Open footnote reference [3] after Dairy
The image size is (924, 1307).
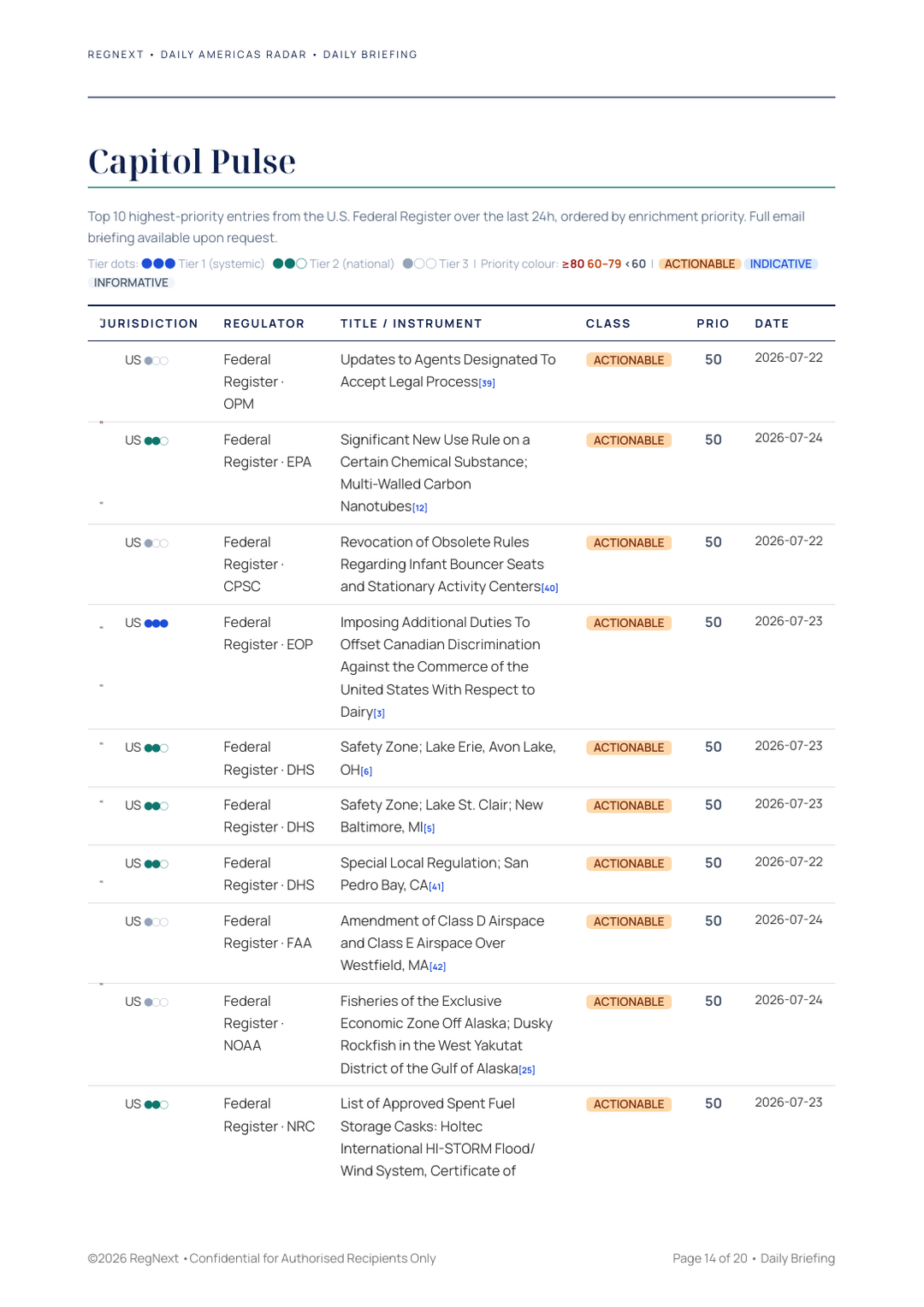point(379,713)
